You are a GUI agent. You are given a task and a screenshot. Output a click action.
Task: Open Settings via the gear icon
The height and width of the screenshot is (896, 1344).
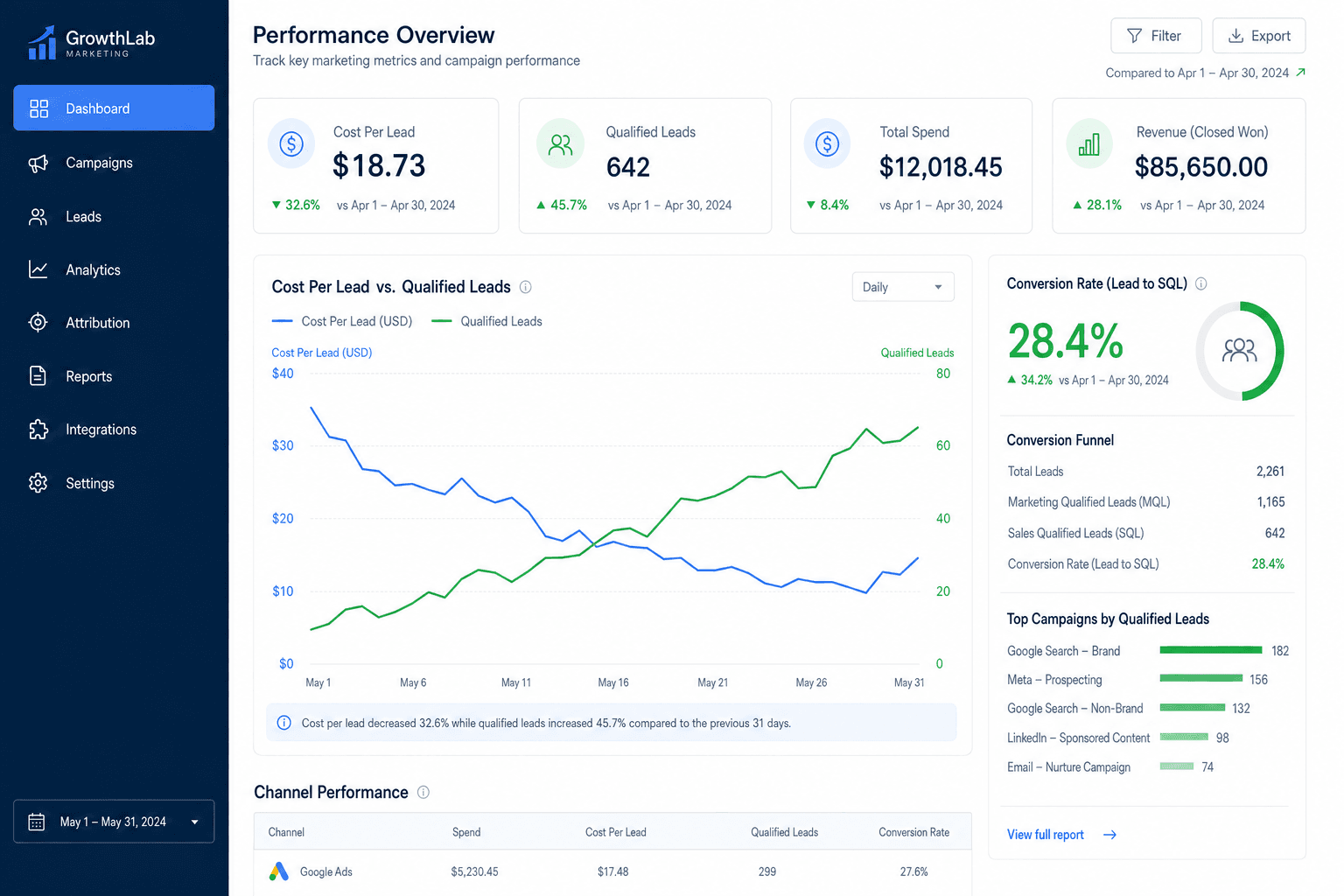38,483
